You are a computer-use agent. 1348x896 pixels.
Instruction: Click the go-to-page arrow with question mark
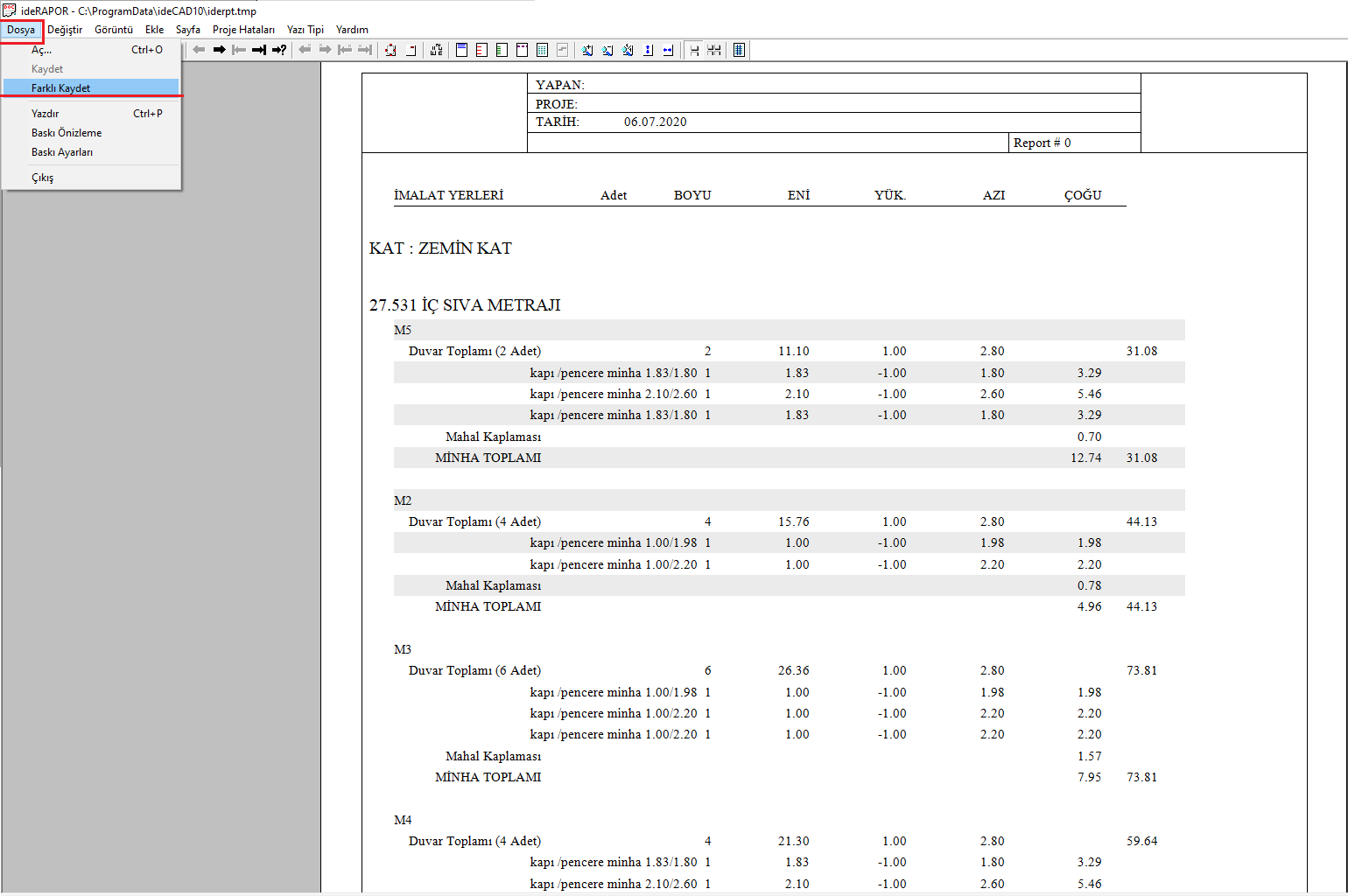(x=279, y=50)
